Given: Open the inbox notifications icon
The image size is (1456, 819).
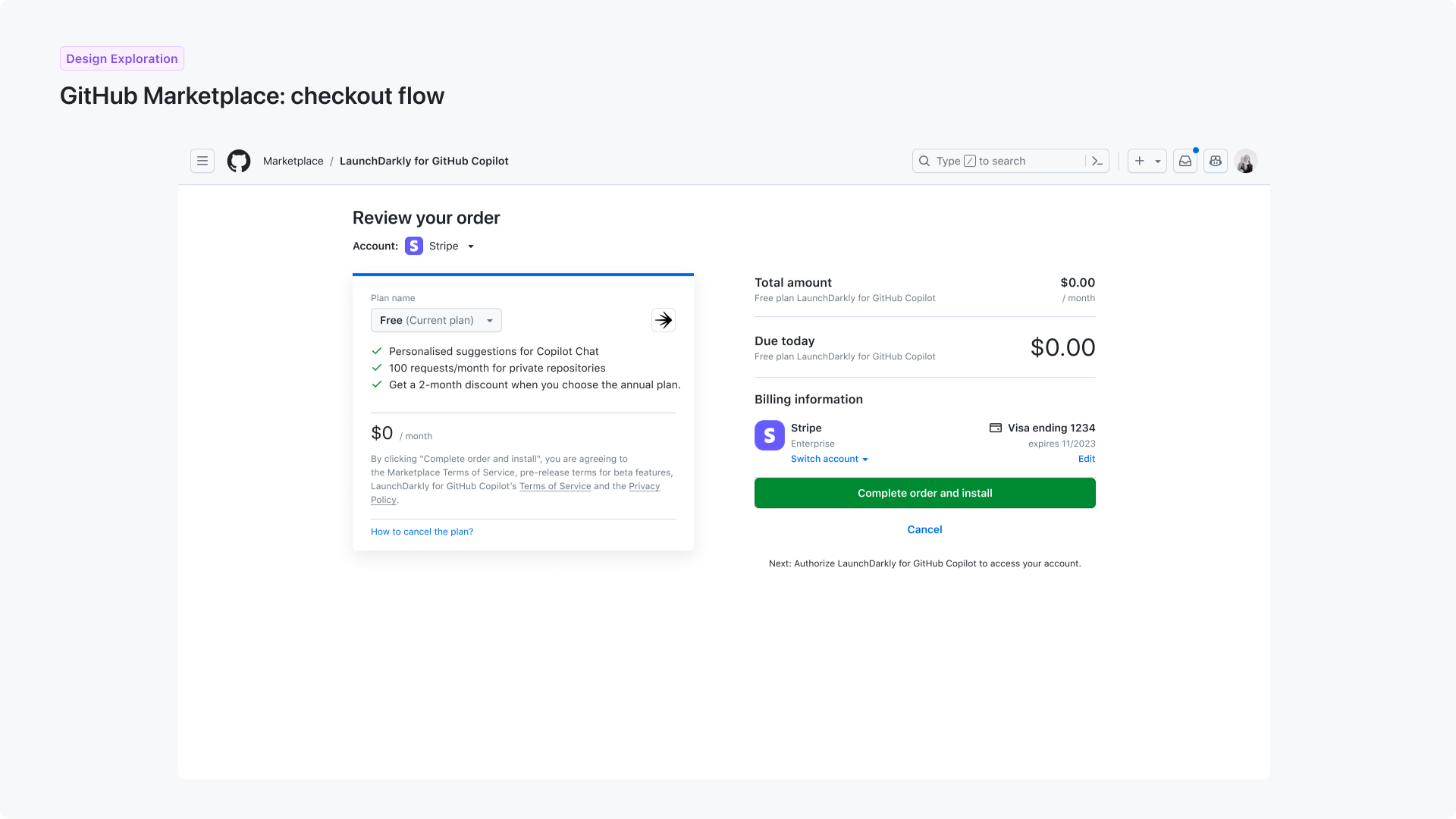Looking at the screenshot, I should point(1185,161).
